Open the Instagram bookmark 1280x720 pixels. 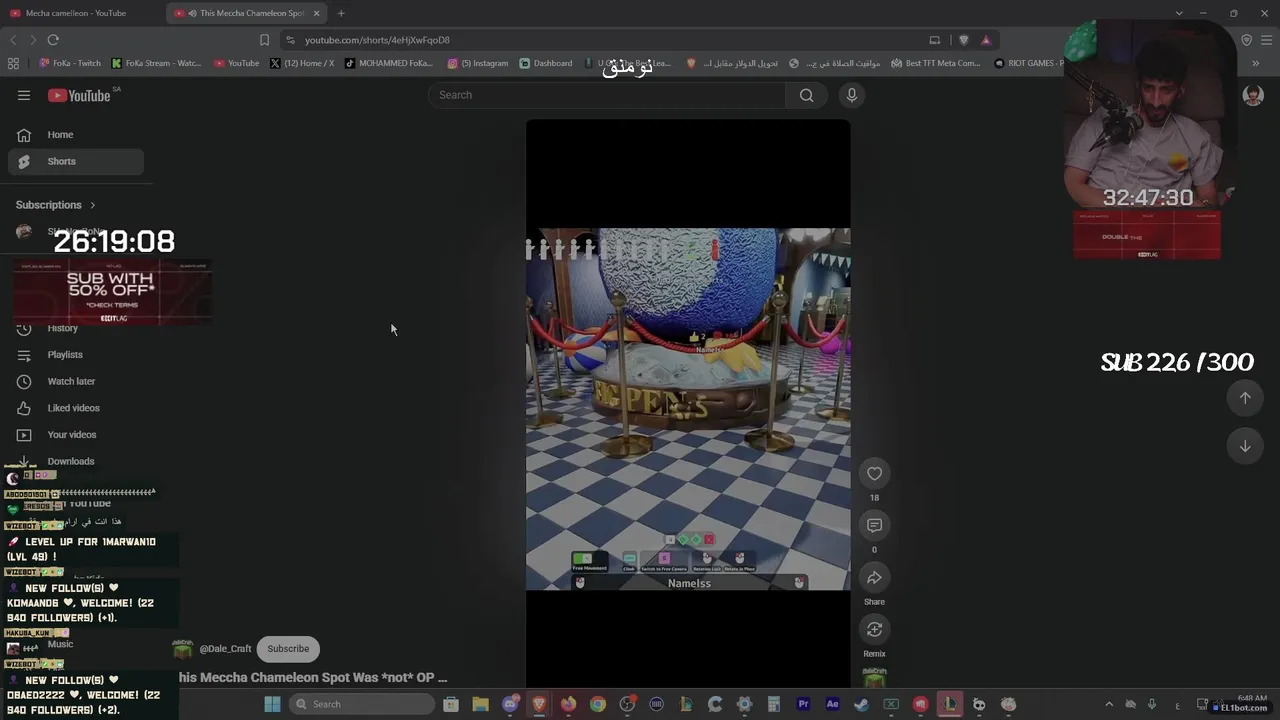pyautogui.click(x=478, y=63)
